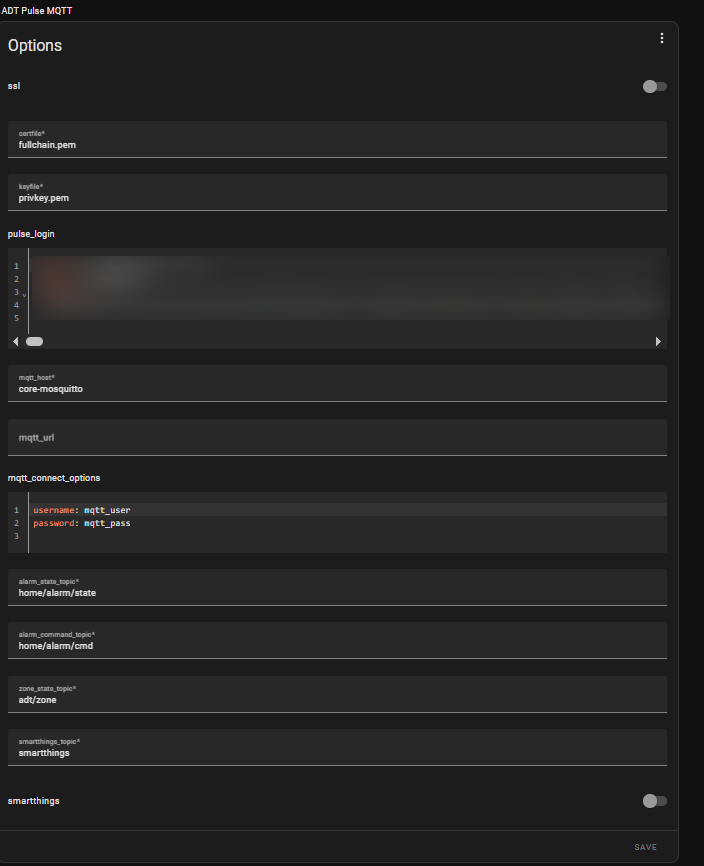Click the blurred pulse_login editor content
The height and width of the screenshot is (866, 704).
tap(350, 288)
